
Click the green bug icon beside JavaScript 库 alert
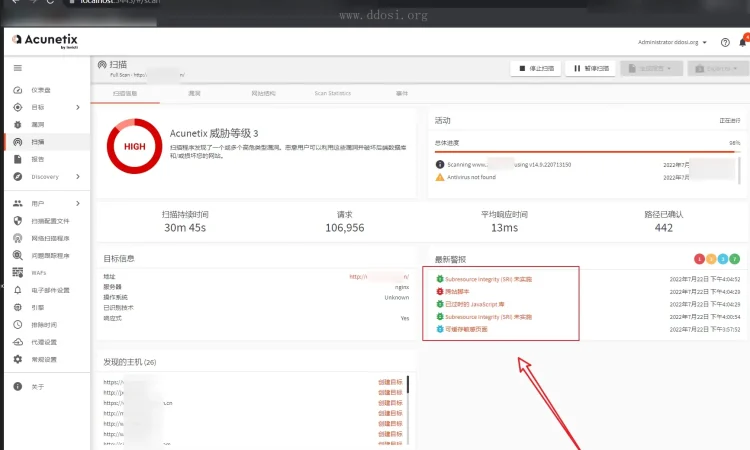[x=440, y=304]
